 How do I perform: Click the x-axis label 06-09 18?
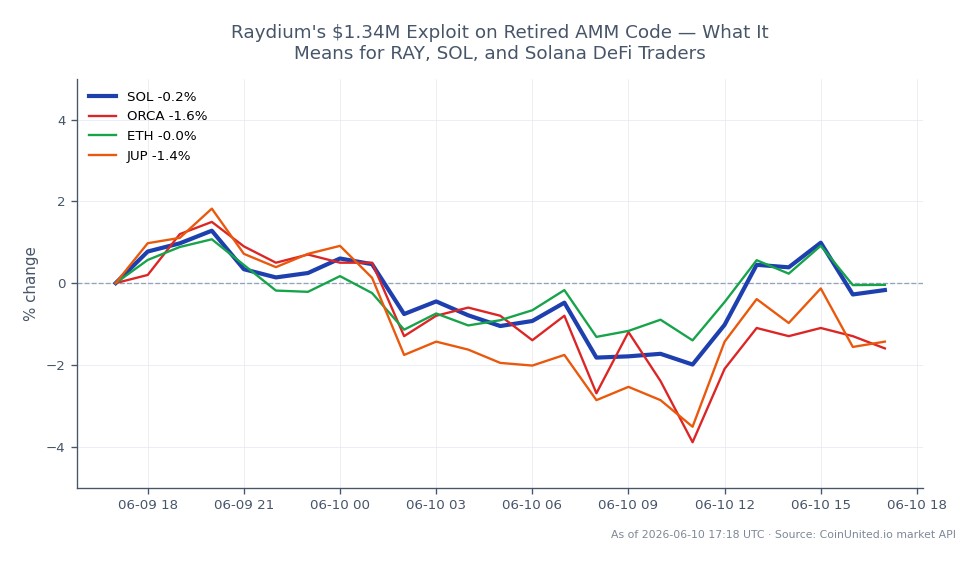tap(148, 505)
